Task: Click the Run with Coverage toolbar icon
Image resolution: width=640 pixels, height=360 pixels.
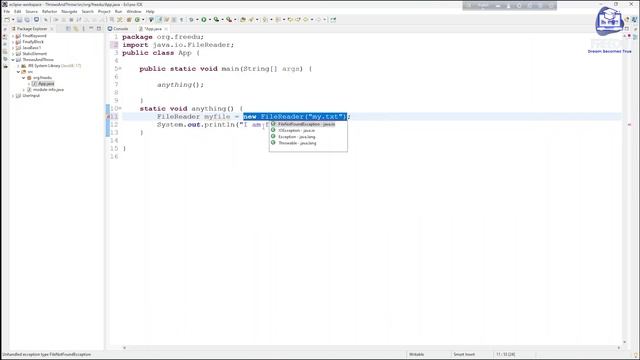Action: pyautogui.click(x=216, y=20)
